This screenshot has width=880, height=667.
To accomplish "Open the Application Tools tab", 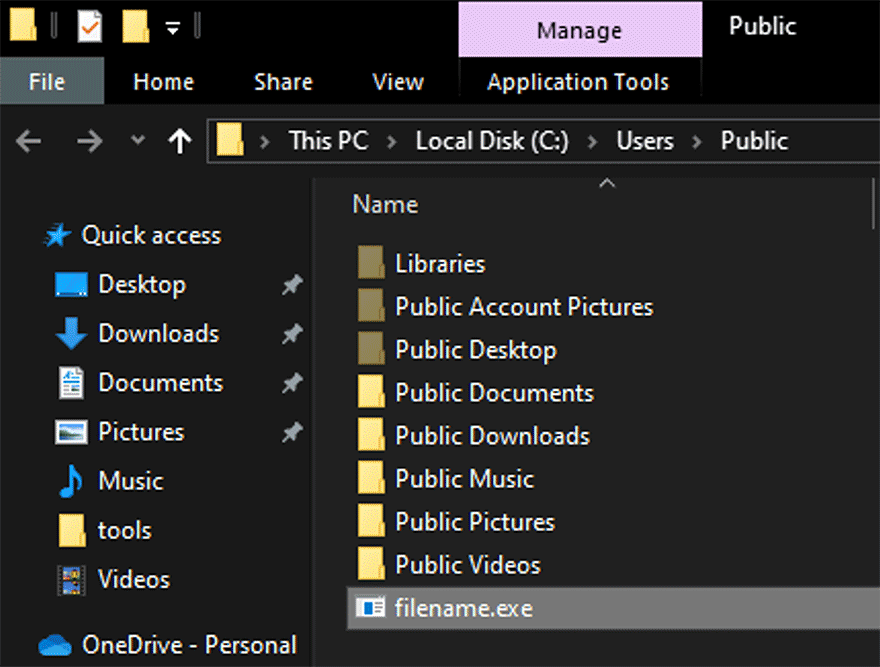I will click(x=578, y=82).
